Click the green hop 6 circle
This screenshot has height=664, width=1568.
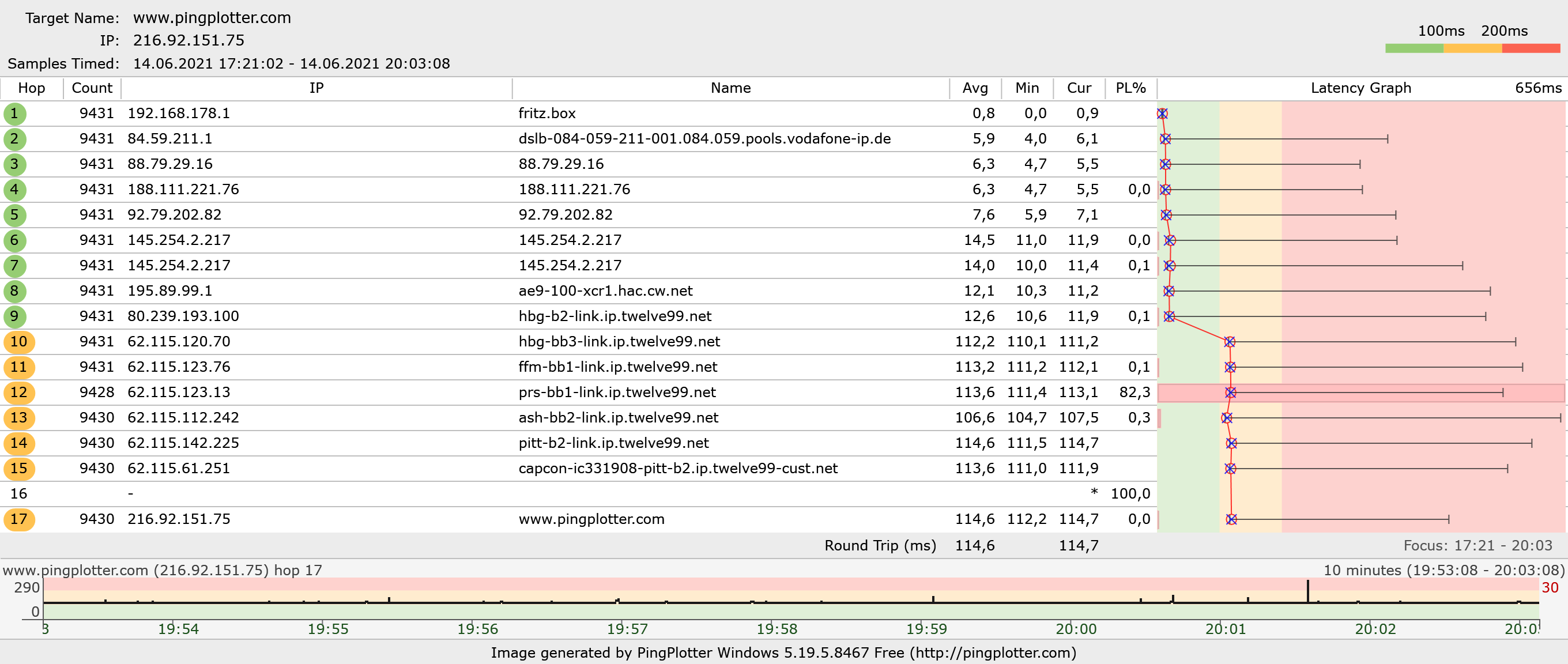coord(14,240)
